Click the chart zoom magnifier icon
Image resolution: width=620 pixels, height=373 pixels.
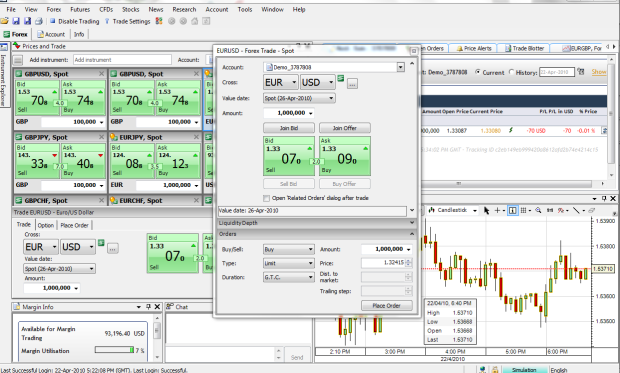pos(538,210)
